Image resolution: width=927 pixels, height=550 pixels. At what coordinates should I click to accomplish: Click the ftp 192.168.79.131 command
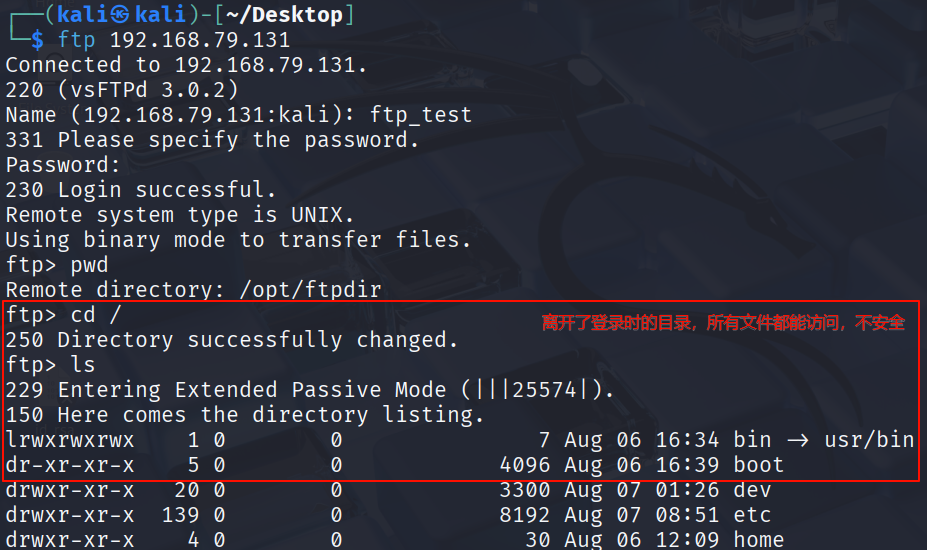point(174,40)
